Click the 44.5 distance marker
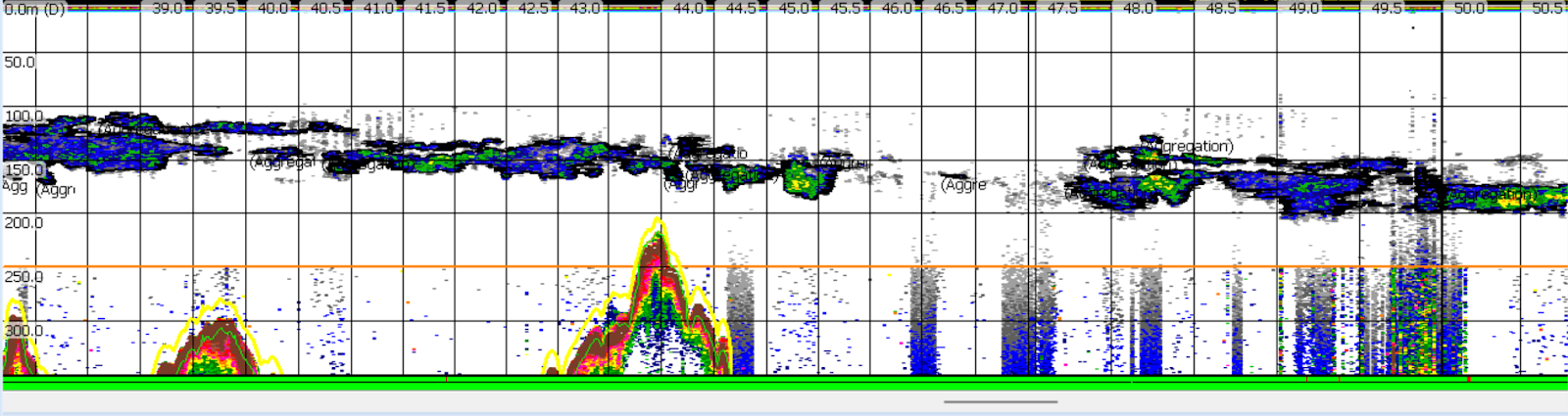The height and width of the screenshot is (416, 1568). coord(742,8)
